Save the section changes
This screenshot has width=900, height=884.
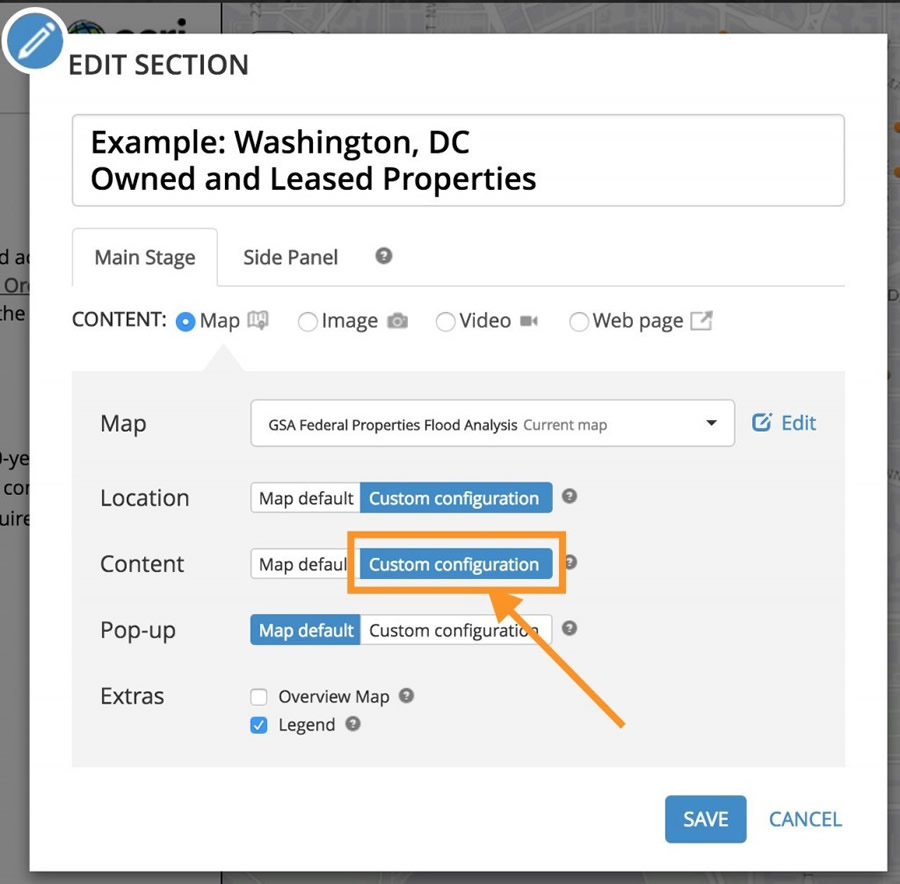705,819
